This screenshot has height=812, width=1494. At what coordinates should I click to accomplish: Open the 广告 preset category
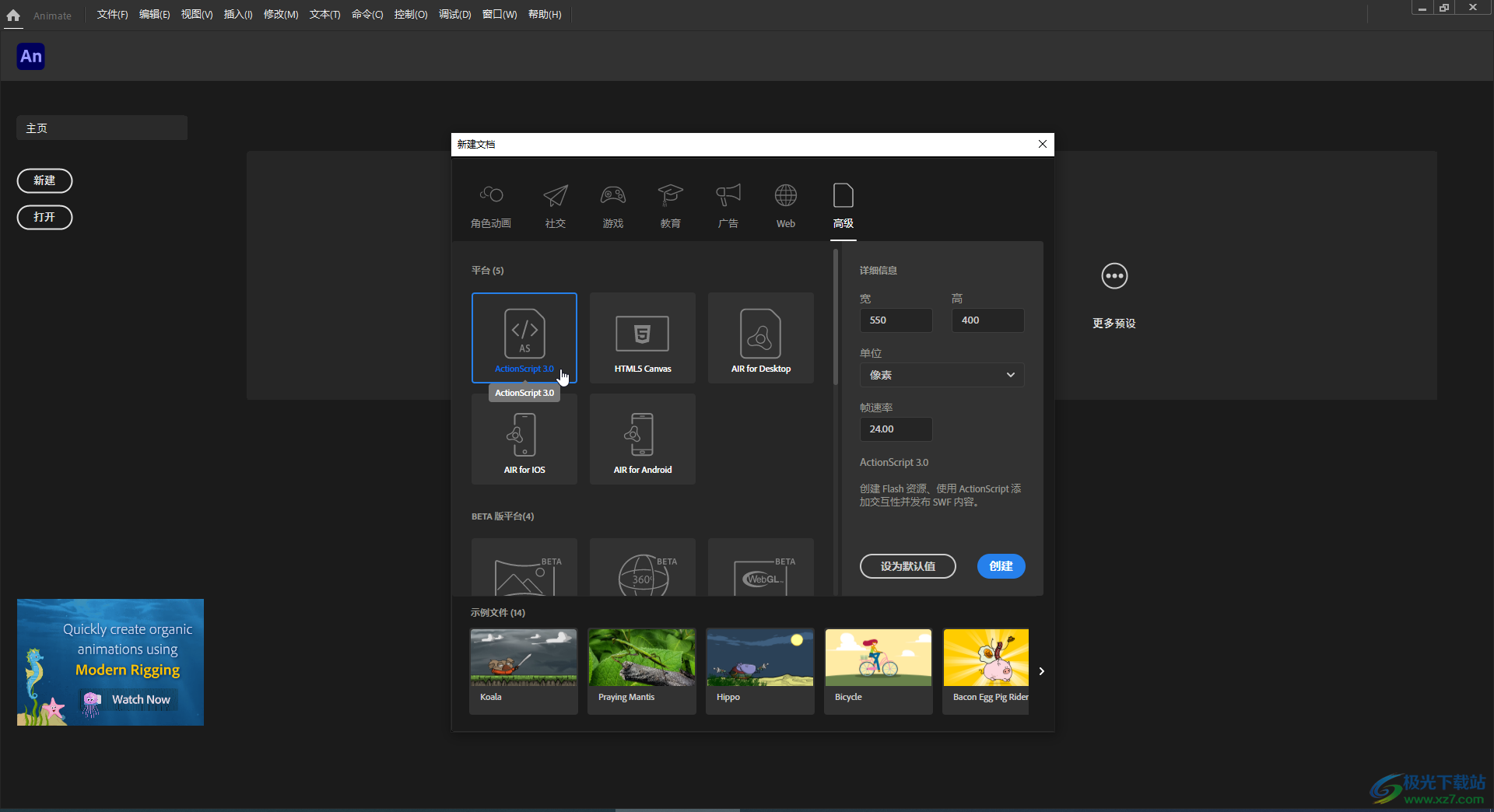(728, 206)
